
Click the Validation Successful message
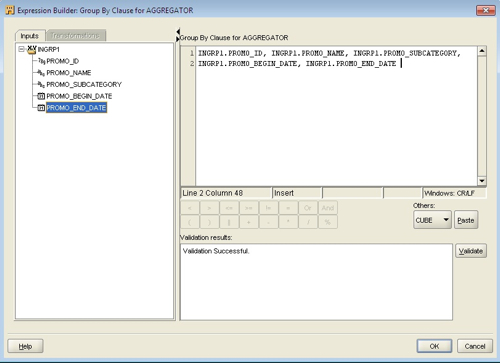click(216, 251)
